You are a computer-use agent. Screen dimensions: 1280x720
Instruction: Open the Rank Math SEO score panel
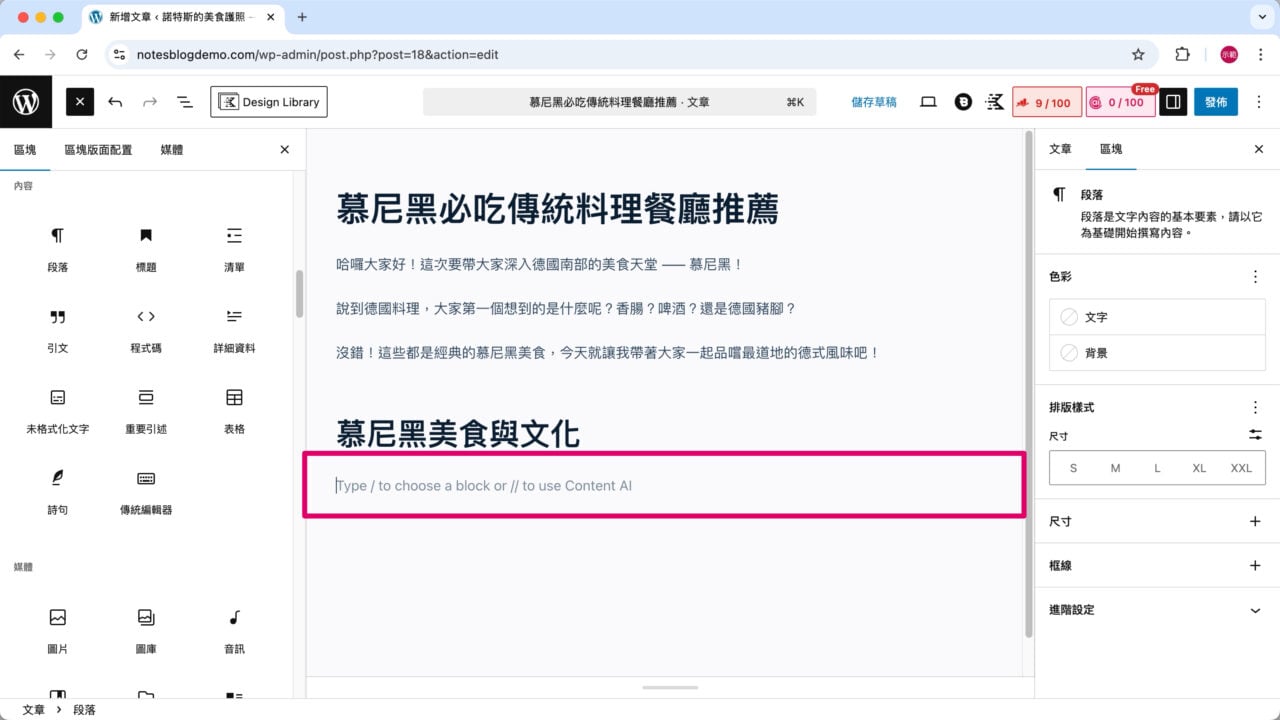pos(1047,101)
